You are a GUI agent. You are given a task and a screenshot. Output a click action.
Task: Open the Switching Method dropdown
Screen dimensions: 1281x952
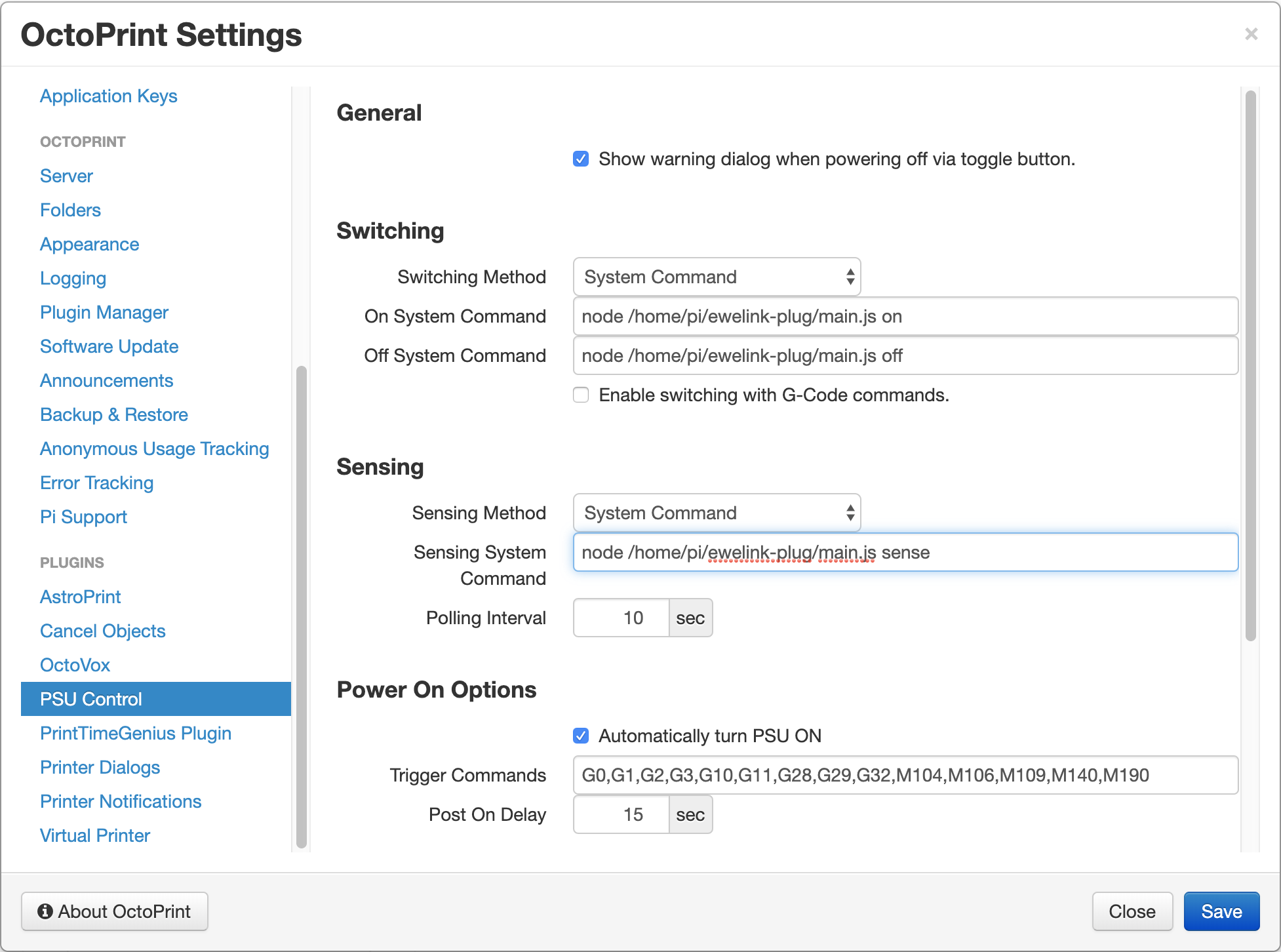coord(717,277)
